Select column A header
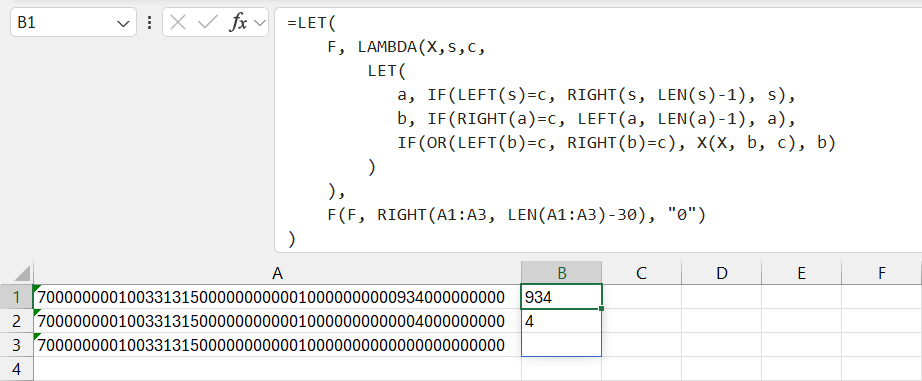Image resolution: width=922 pixels, height=381 pixels. click(x=278, y=273)
